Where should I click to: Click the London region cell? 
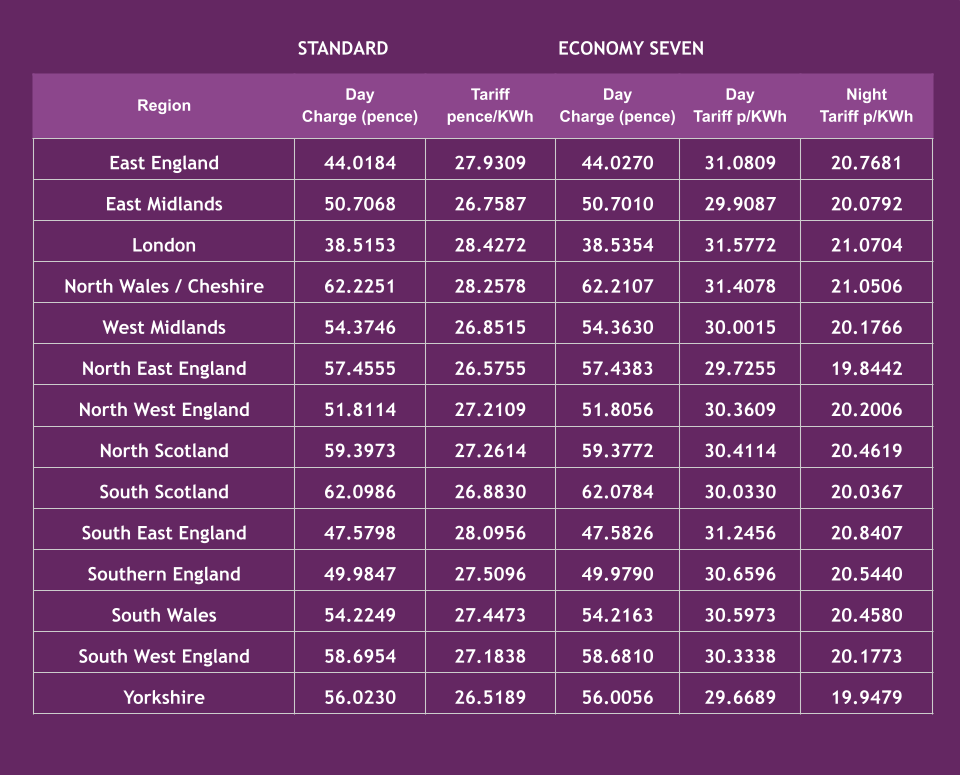coord(164,245)
